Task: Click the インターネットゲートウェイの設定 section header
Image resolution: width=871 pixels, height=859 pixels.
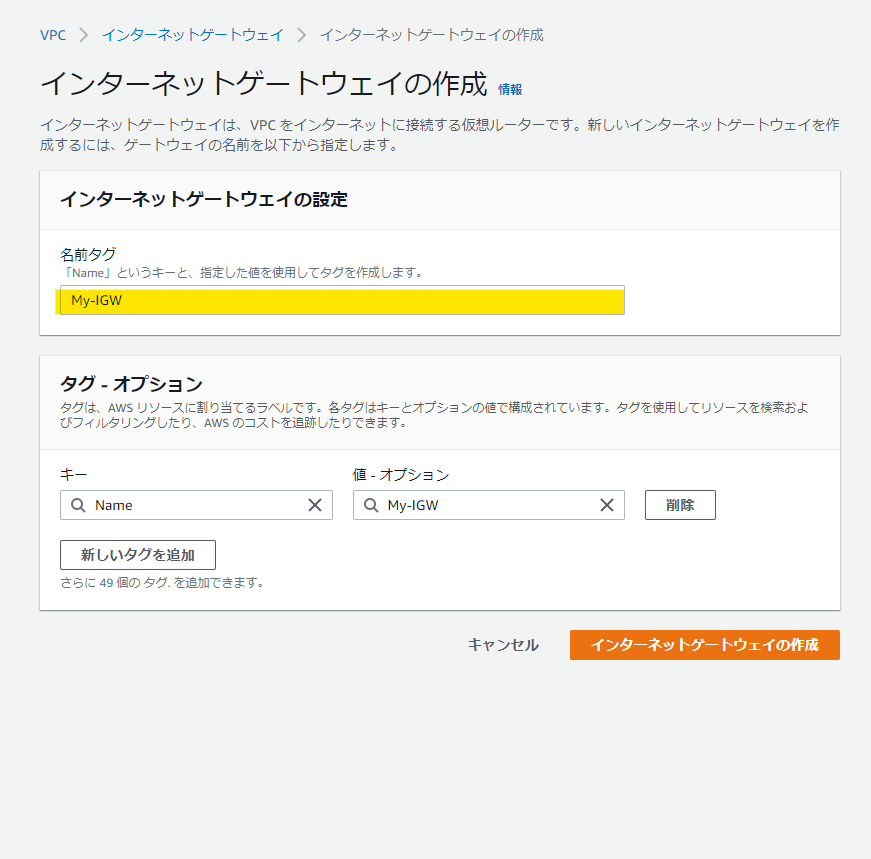Action: click(x=202, y=200)
